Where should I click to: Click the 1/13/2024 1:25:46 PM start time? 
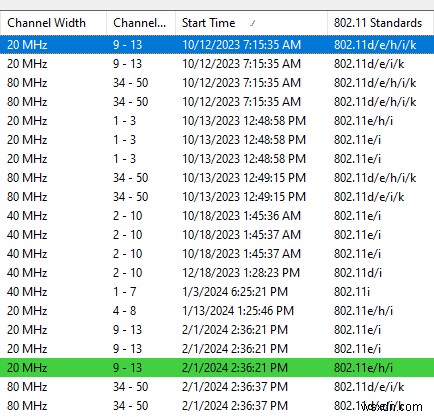click(238, 311)
